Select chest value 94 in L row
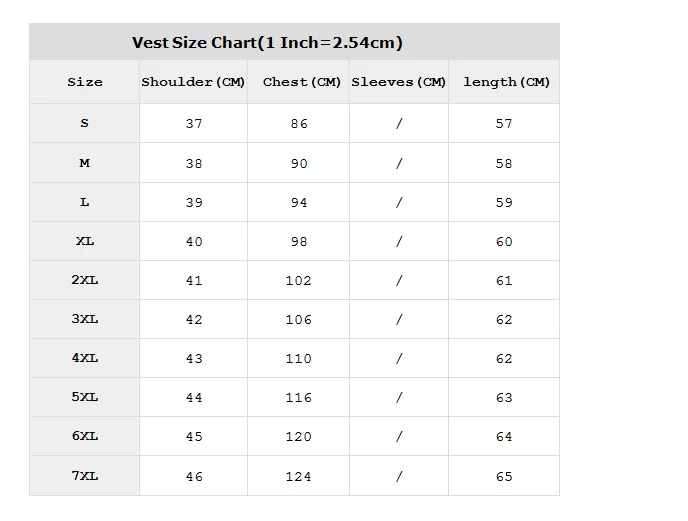688x521 pixels. click(x=299, y=202)
